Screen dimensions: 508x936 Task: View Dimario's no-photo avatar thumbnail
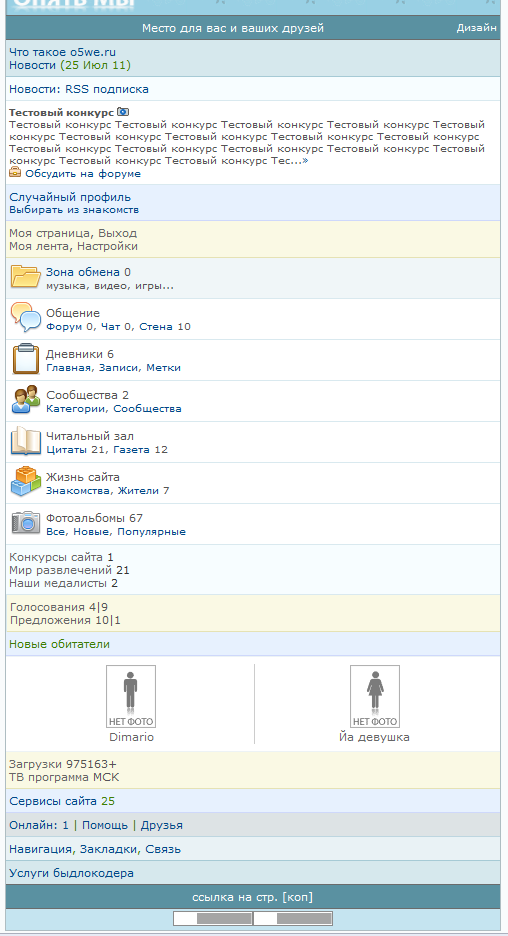click(x=131, y=696)
